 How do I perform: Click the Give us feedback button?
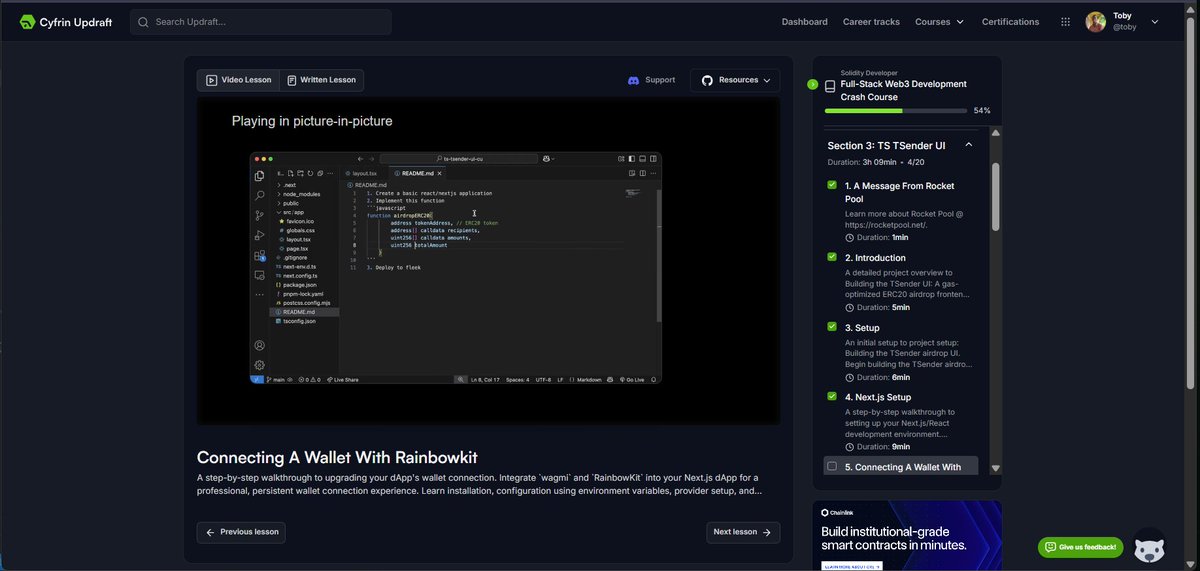[1081, 547]
